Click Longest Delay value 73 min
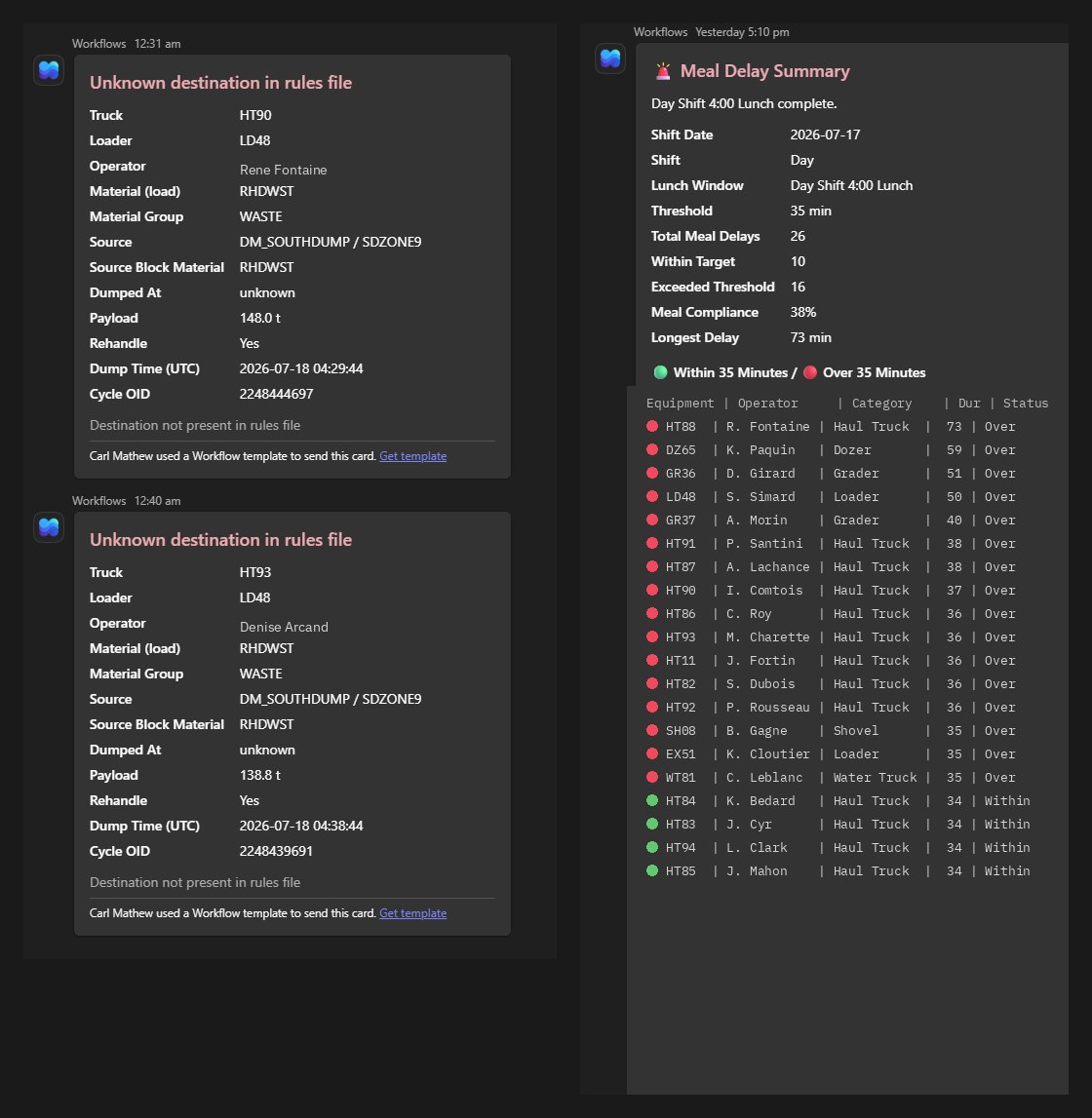The image size is (1092, 1118). pyautogui.click(x=811, y=337)
